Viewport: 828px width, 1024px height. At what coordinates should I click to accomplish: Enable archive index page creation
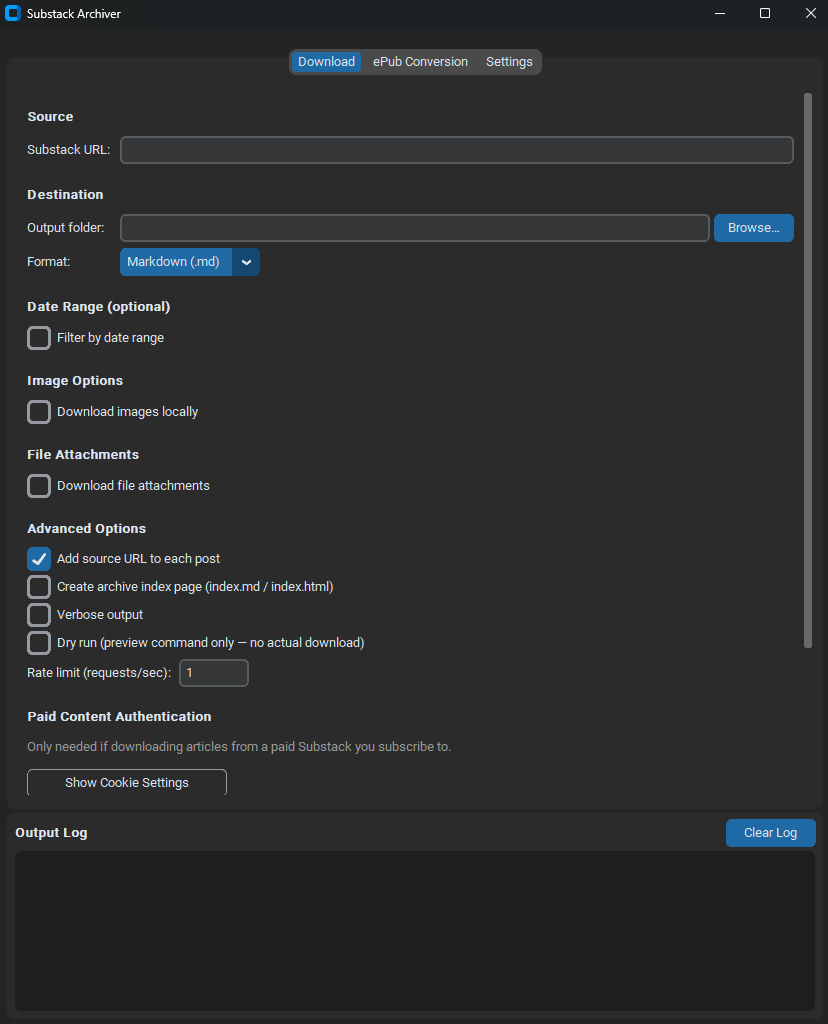[x=38, y=587]
